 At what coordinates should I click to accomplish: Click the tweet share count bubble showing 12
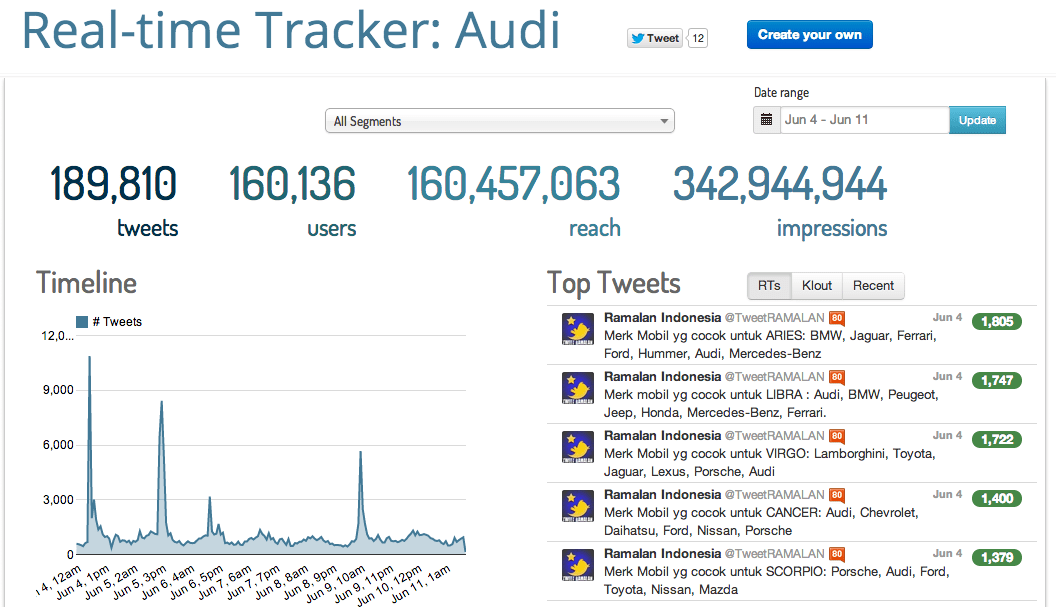point(698,38)
